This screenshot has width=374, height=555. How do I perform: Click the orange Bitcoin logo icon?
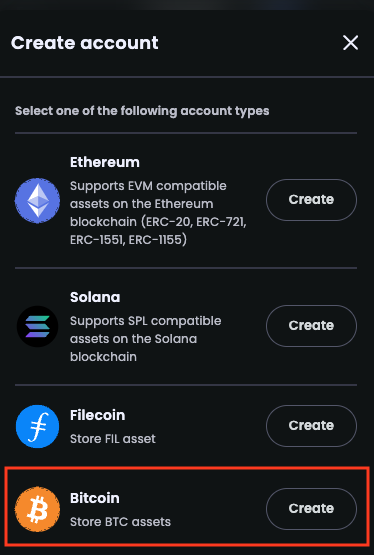[x=37, y=509]
